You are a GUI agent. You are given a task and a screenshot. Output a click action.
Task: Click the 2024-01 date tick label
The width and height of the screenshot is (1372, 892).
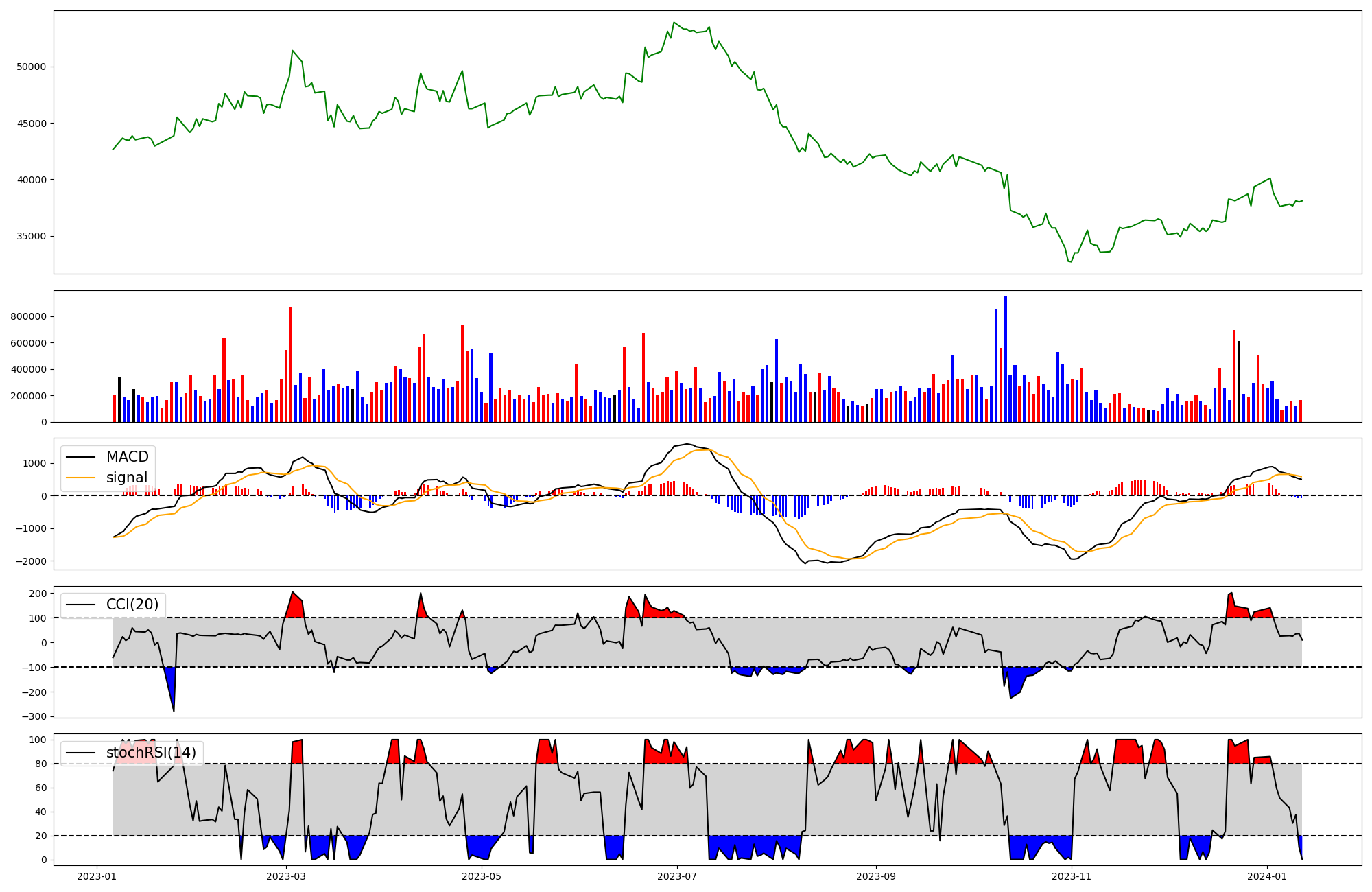tap(1267, 876)
